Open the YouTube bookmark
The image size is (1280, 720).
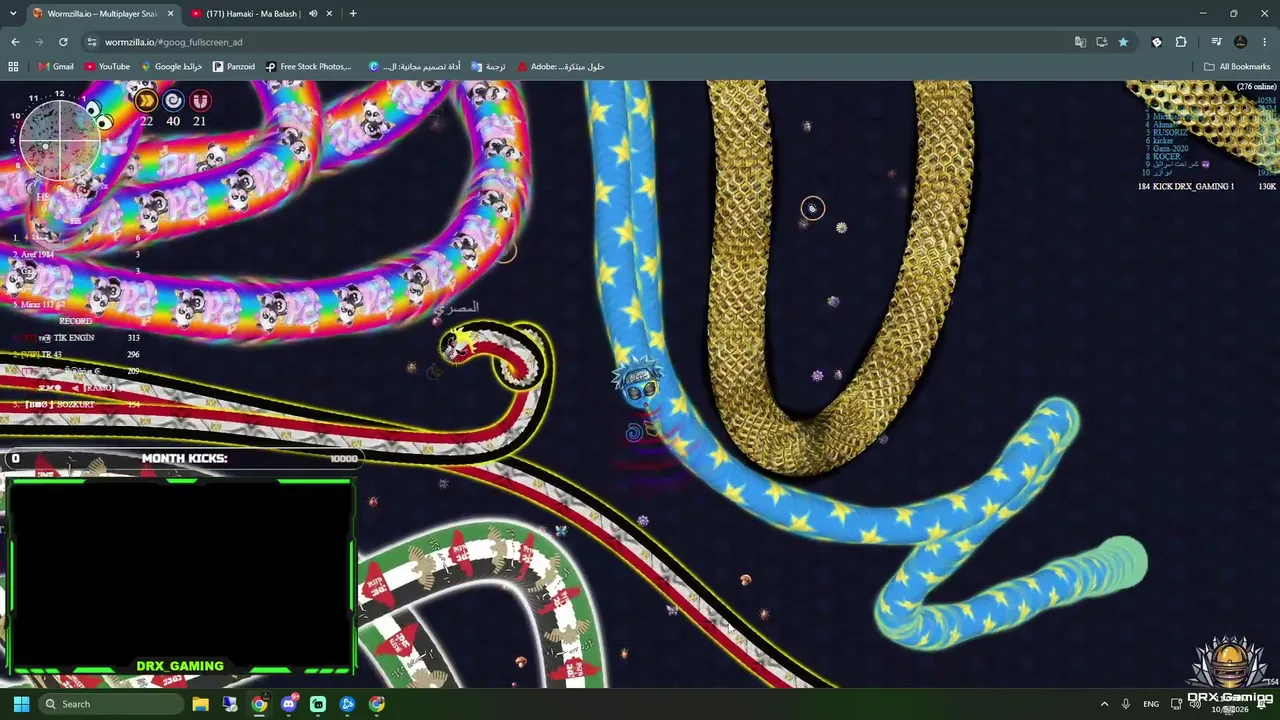pyautogui.click(x=107, y=67)
